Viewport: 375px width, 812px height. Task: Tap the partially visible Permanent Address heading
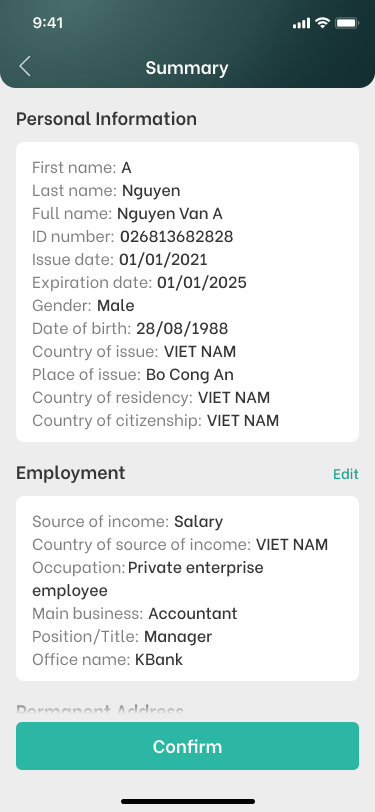click(x=100, y=710)
